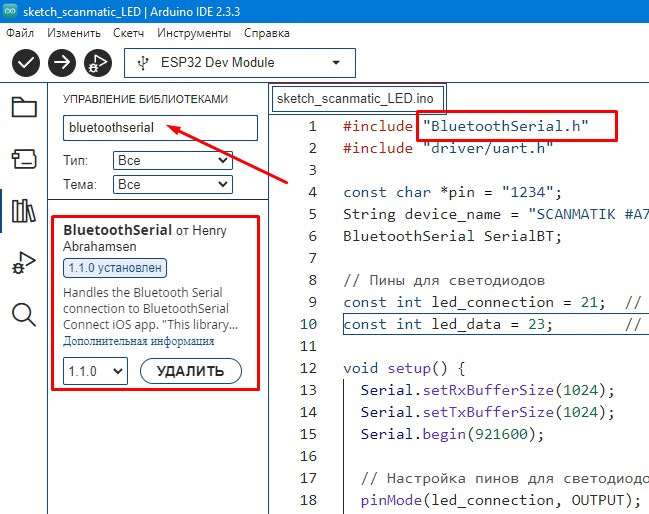Open the Изменить menu

click(x=74, y=33)
